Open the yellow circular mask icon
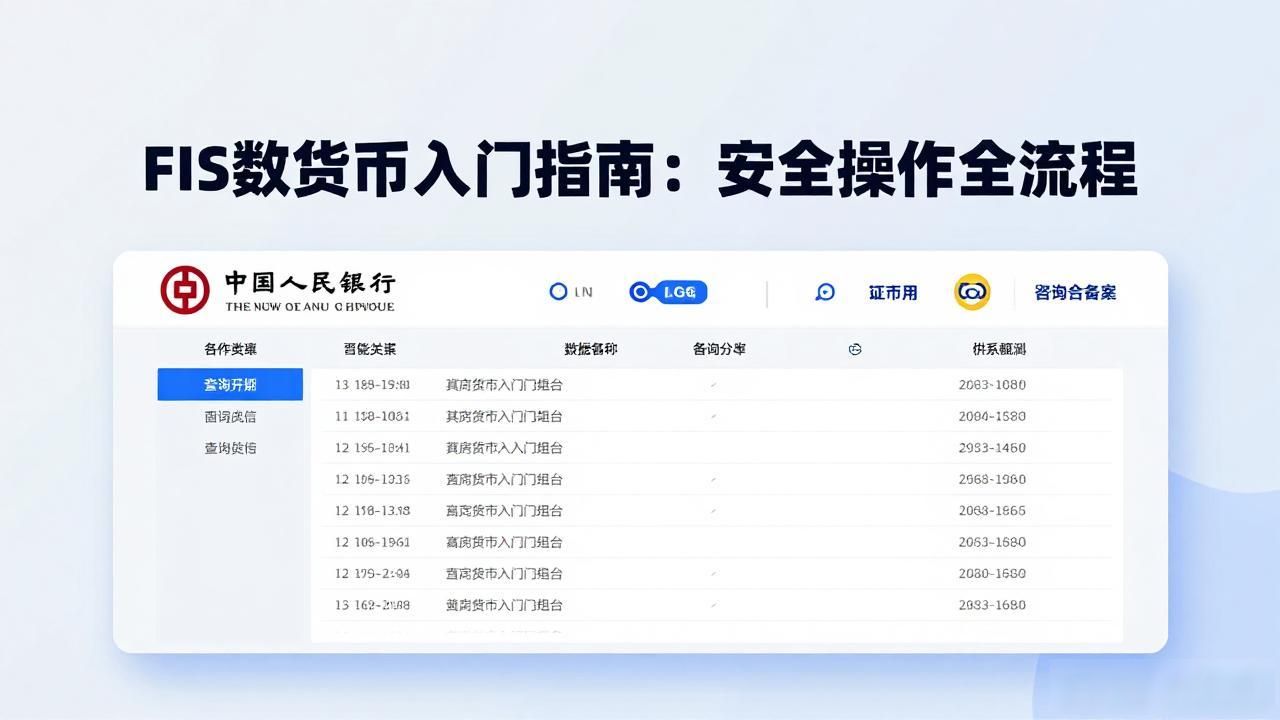This screenshot has width=1280, height=720. coord(972,292)
